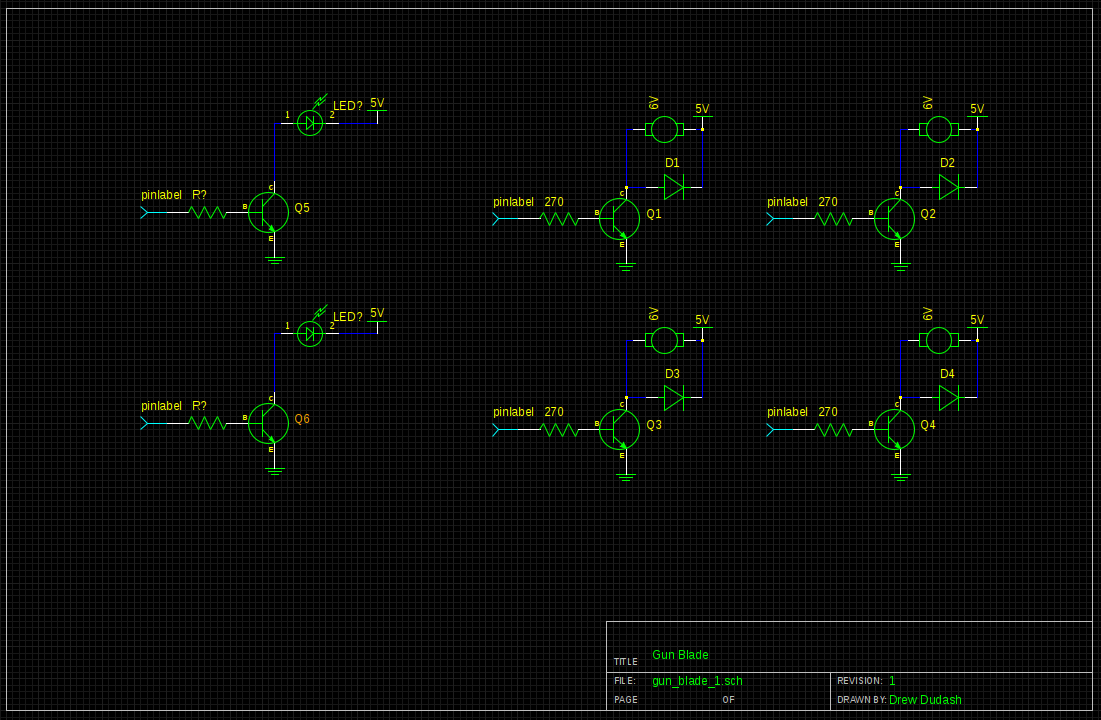Select the R? resistor feeding Q6
Viewport: 1101px width, 720px height.
coord(208,423)
